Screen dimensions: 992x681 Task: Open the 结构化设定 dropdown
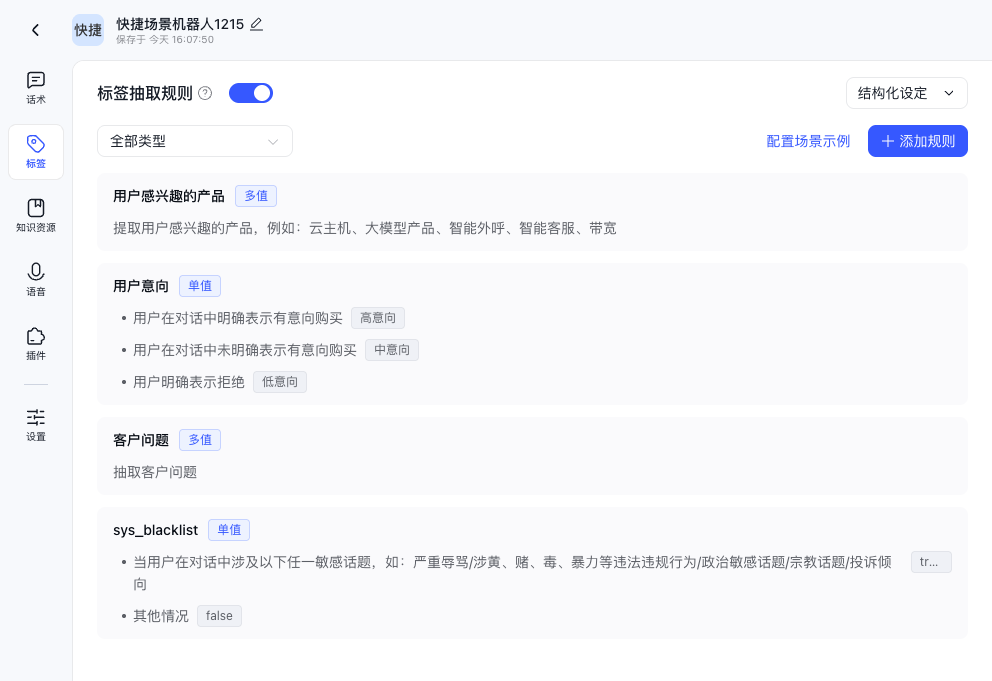[906, 93]
